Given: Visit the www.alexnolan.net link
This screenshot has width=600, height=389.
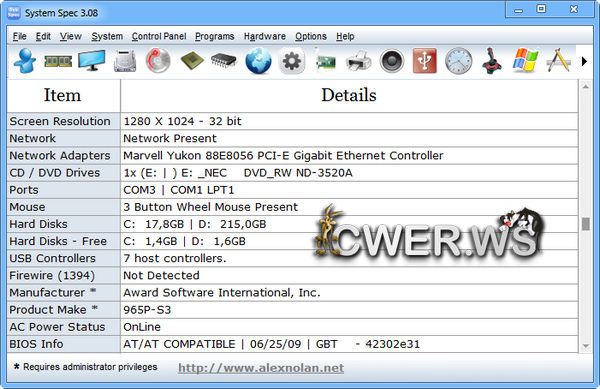Looking at the screenshot, I should [x=261, y=368].
